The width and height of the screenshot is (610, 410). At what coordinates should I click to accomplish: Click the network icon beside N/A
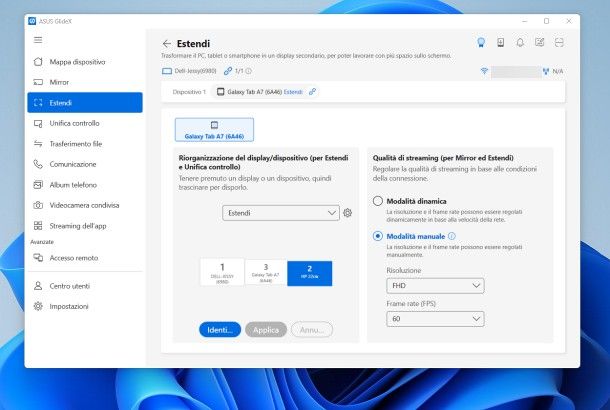coord(546,71)
